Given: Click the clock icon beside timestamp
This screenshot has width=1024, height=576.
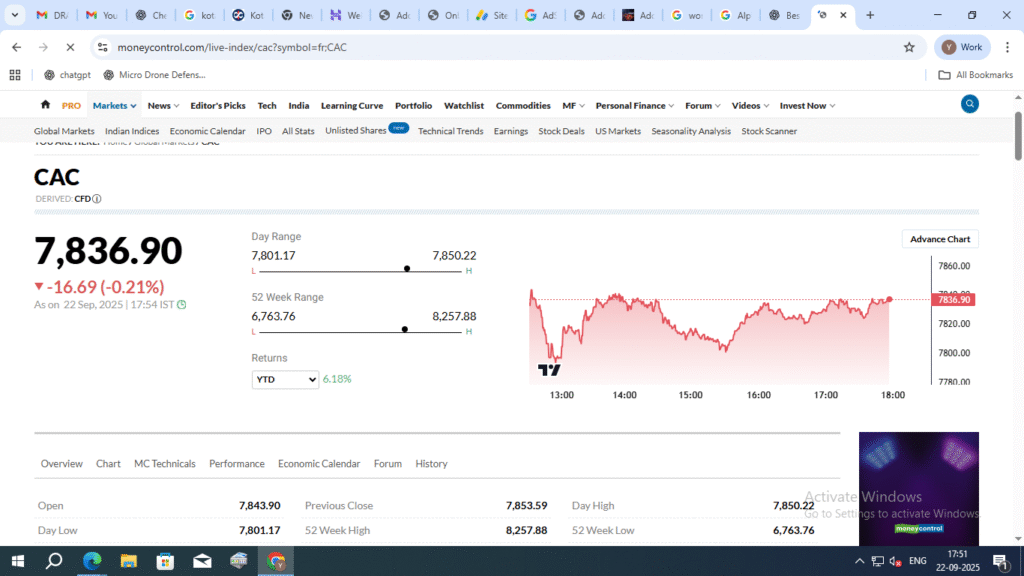Looking at the screenshot, I should click(x=181, y=305).
